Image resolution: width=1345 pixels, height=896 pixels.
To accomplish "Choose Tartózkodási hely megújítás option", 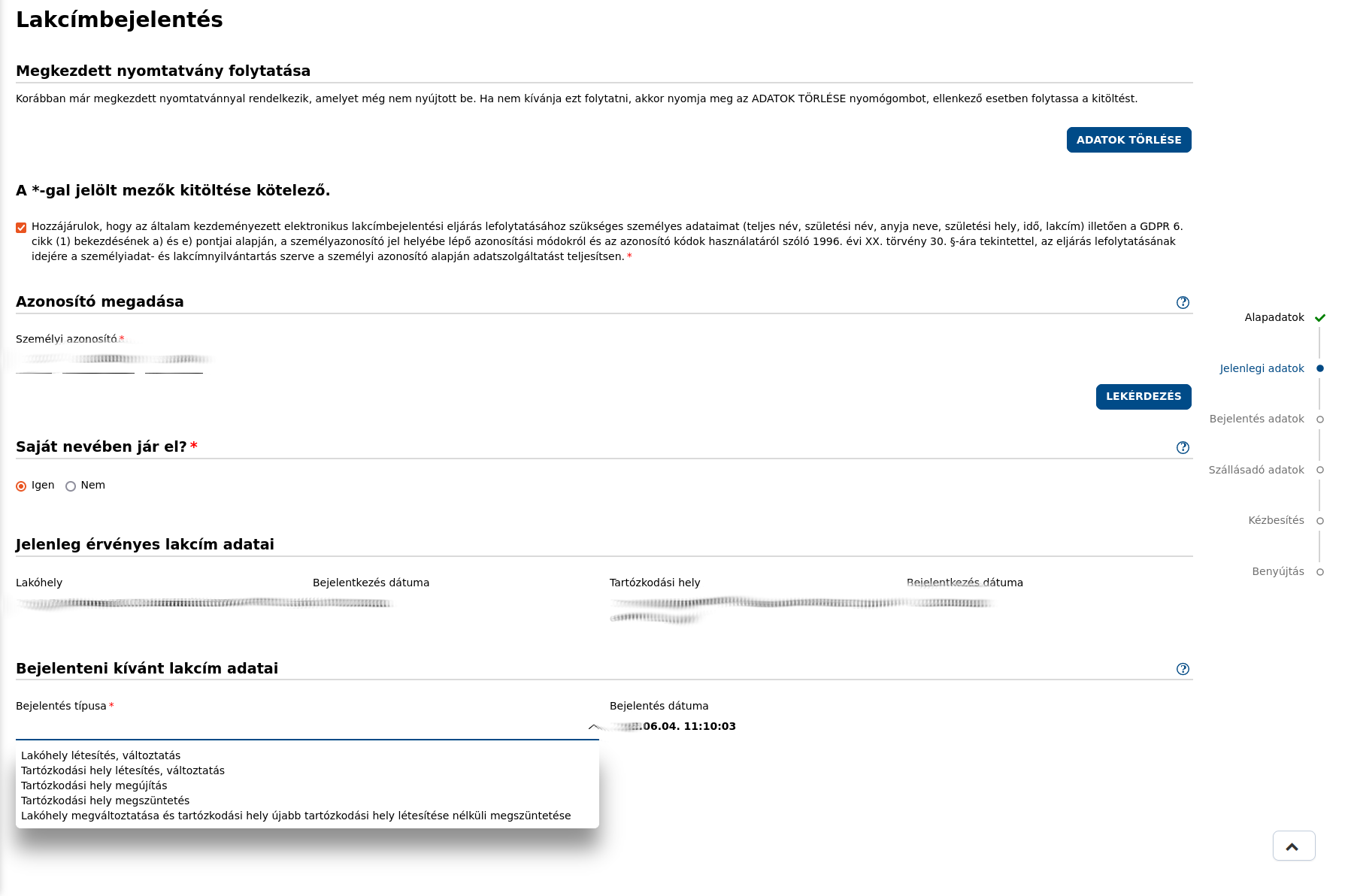I will [x=94, y=786].
